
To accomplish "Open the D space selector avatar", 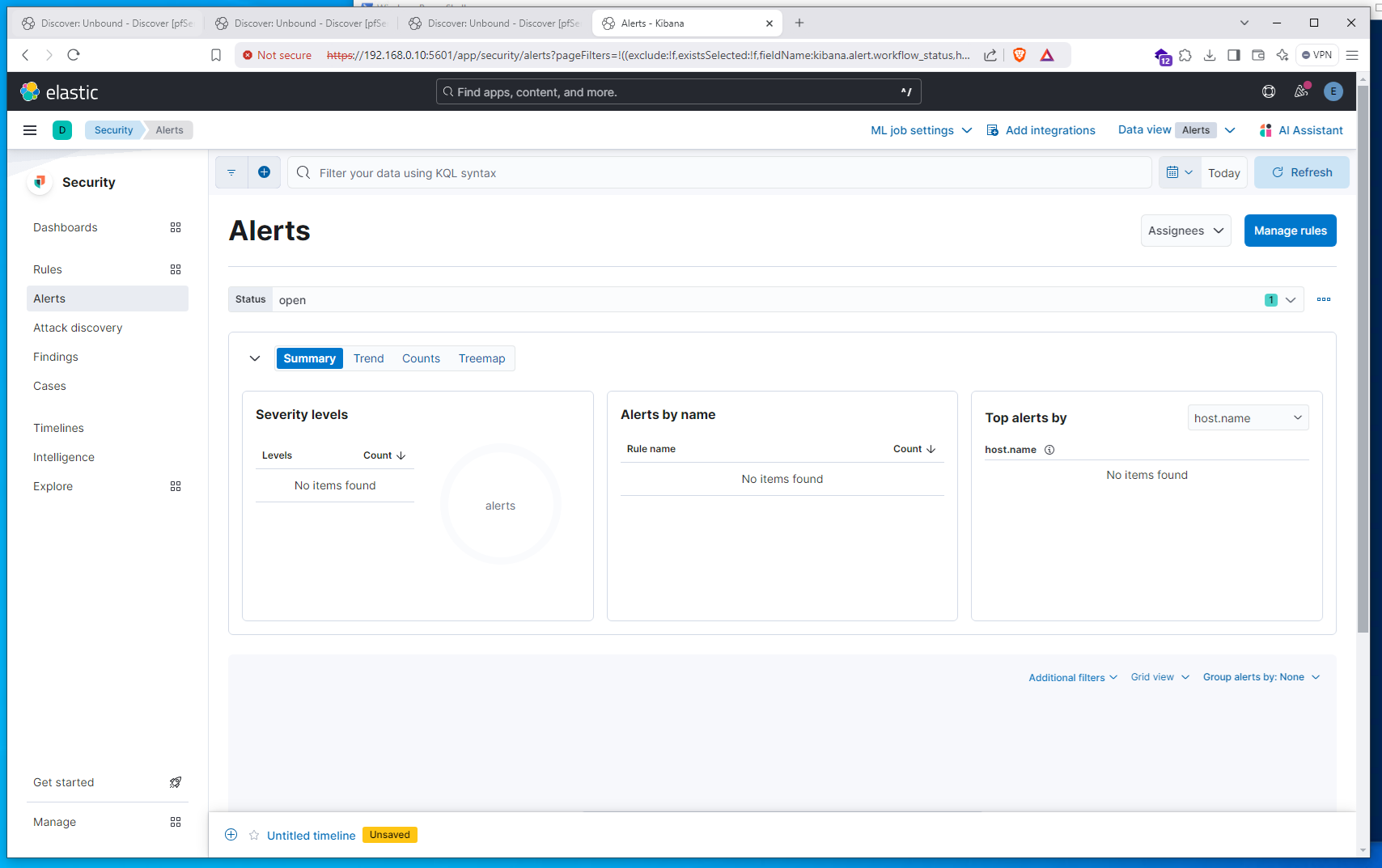I will pos(62,130).
